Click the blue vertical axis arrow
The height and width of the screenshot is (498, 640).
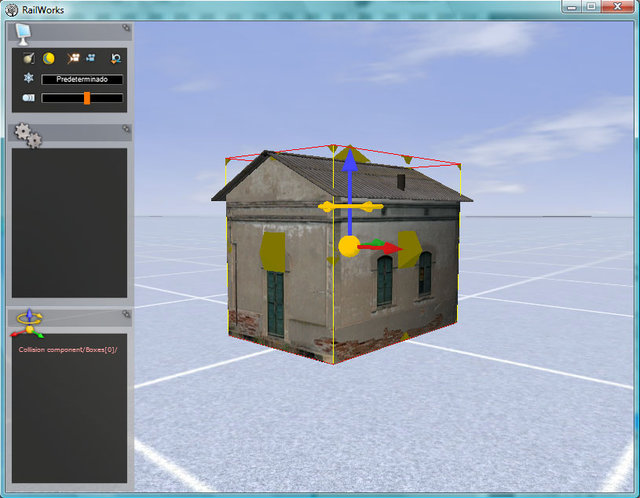[350, 170]
